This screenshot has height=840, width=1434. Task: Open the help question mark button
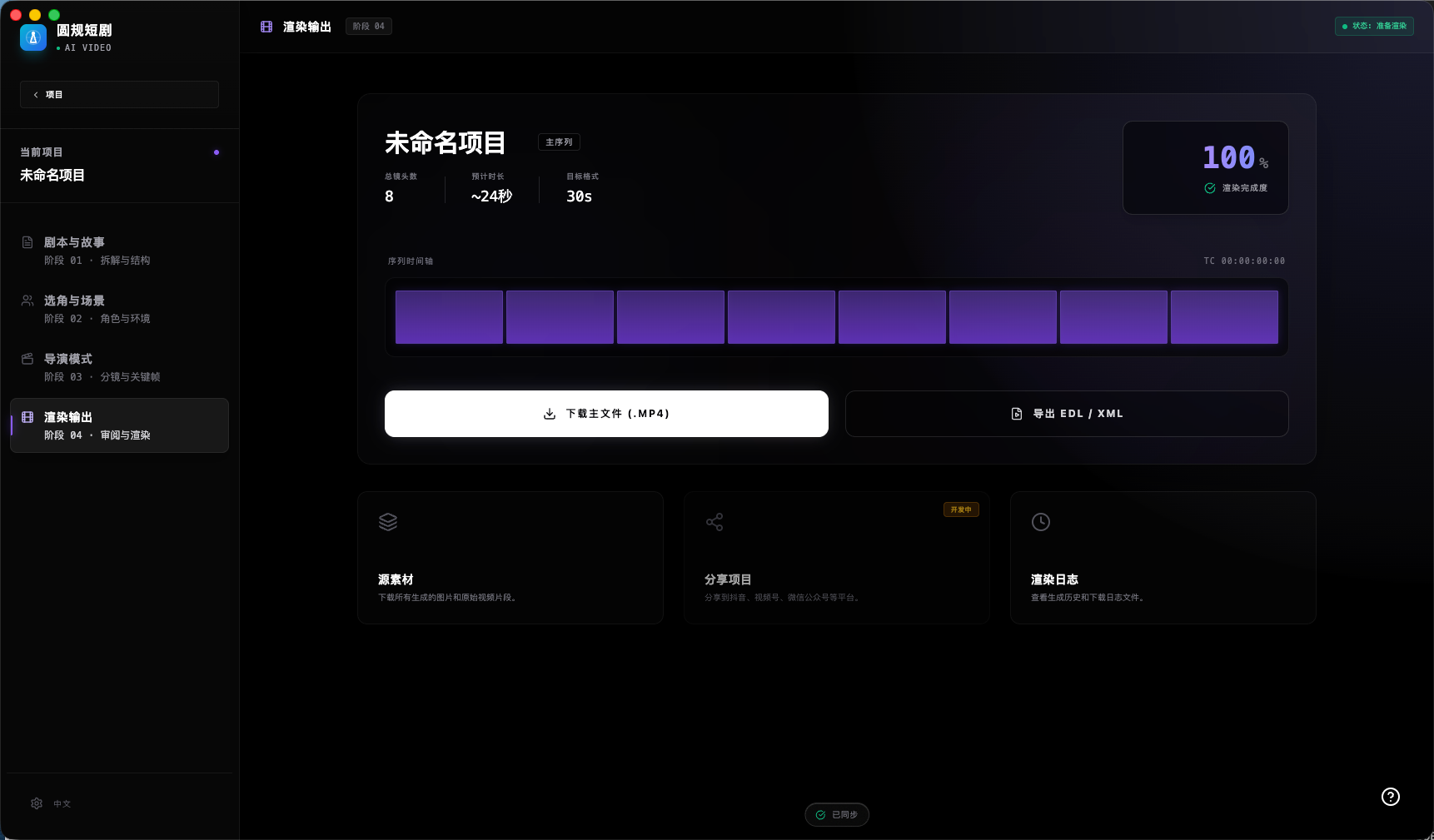click(1390, 797)
